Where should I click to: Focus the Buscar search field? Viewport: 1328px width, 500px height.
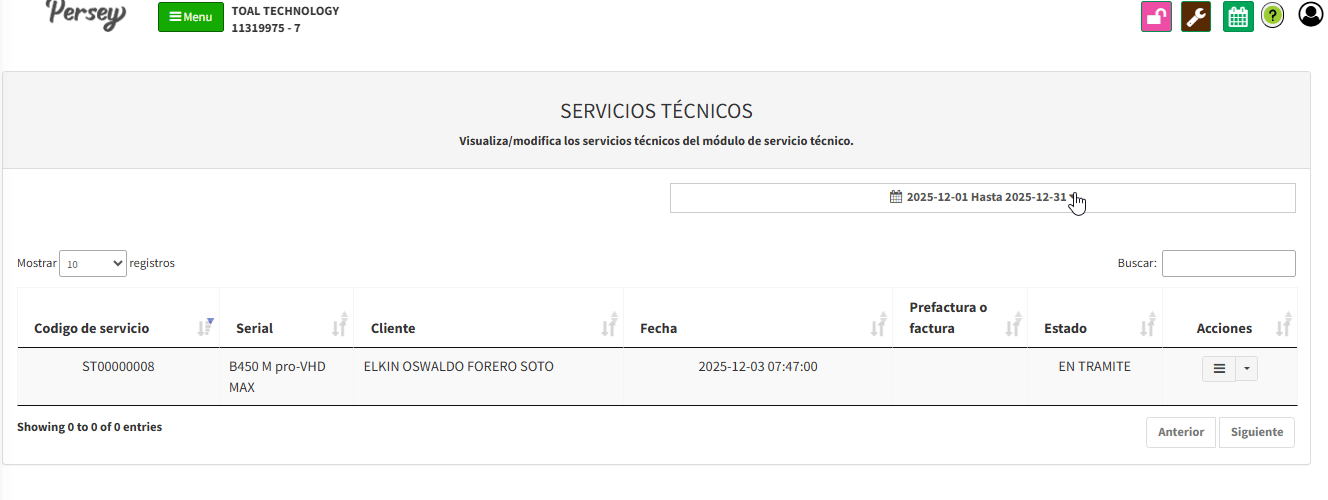coord(1228,264)
